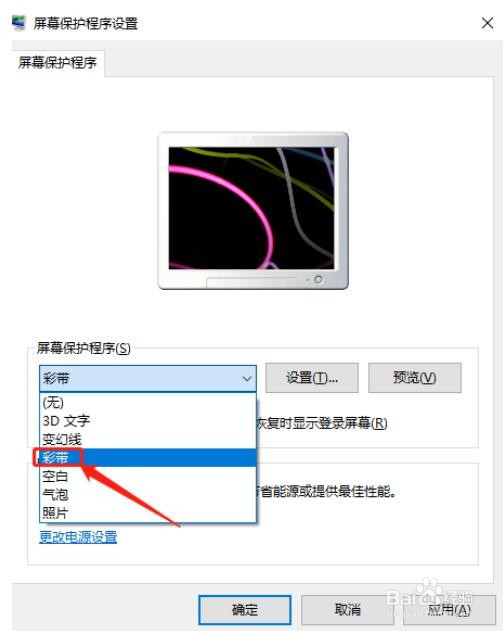
Task: Close the screen saver settings dialog
Action: [x=487, y=23]
